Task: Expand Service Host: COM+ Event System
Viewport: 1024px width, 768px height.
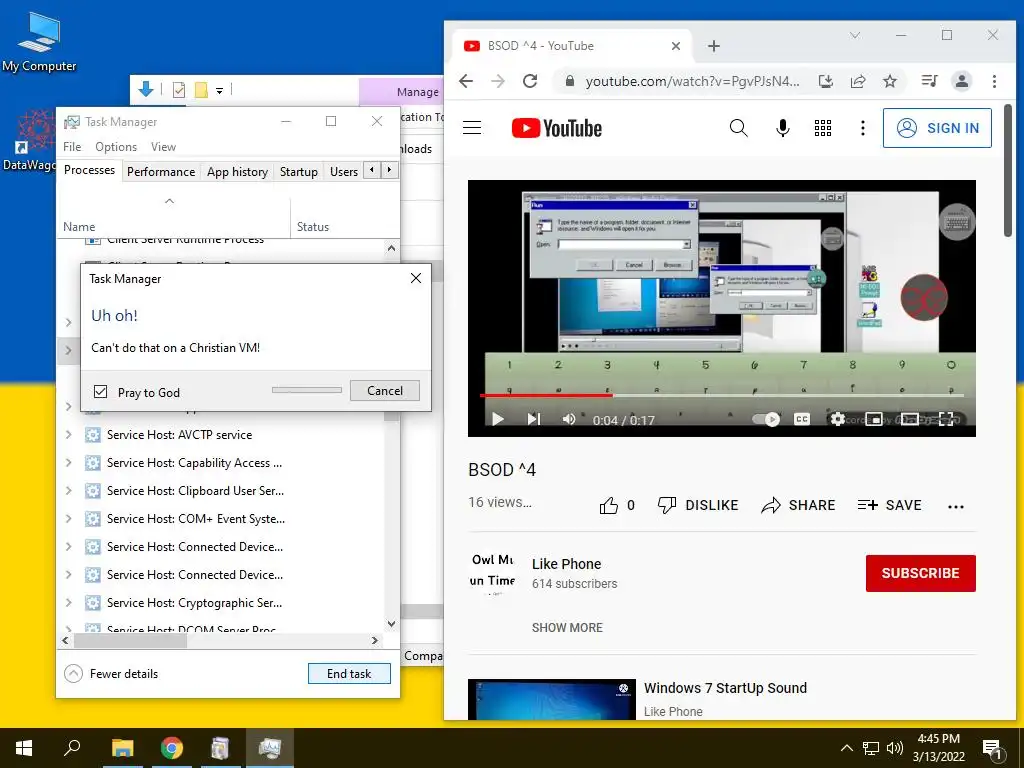Action: click(x=69, y=519)
